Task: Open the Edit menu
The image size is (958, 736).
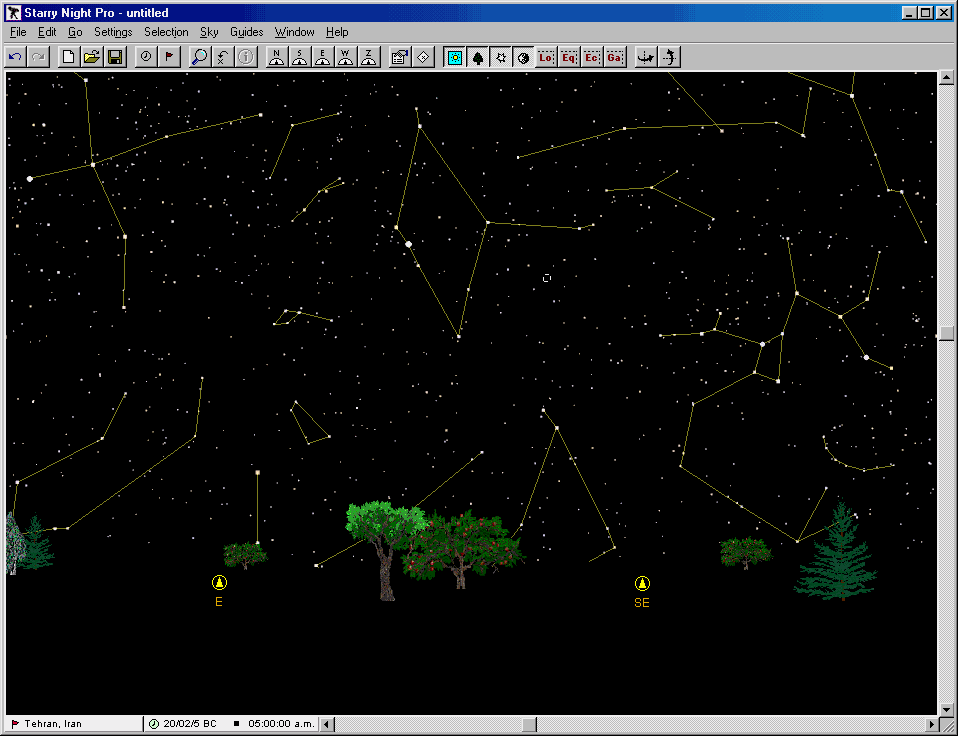Action: pos(47,32)
